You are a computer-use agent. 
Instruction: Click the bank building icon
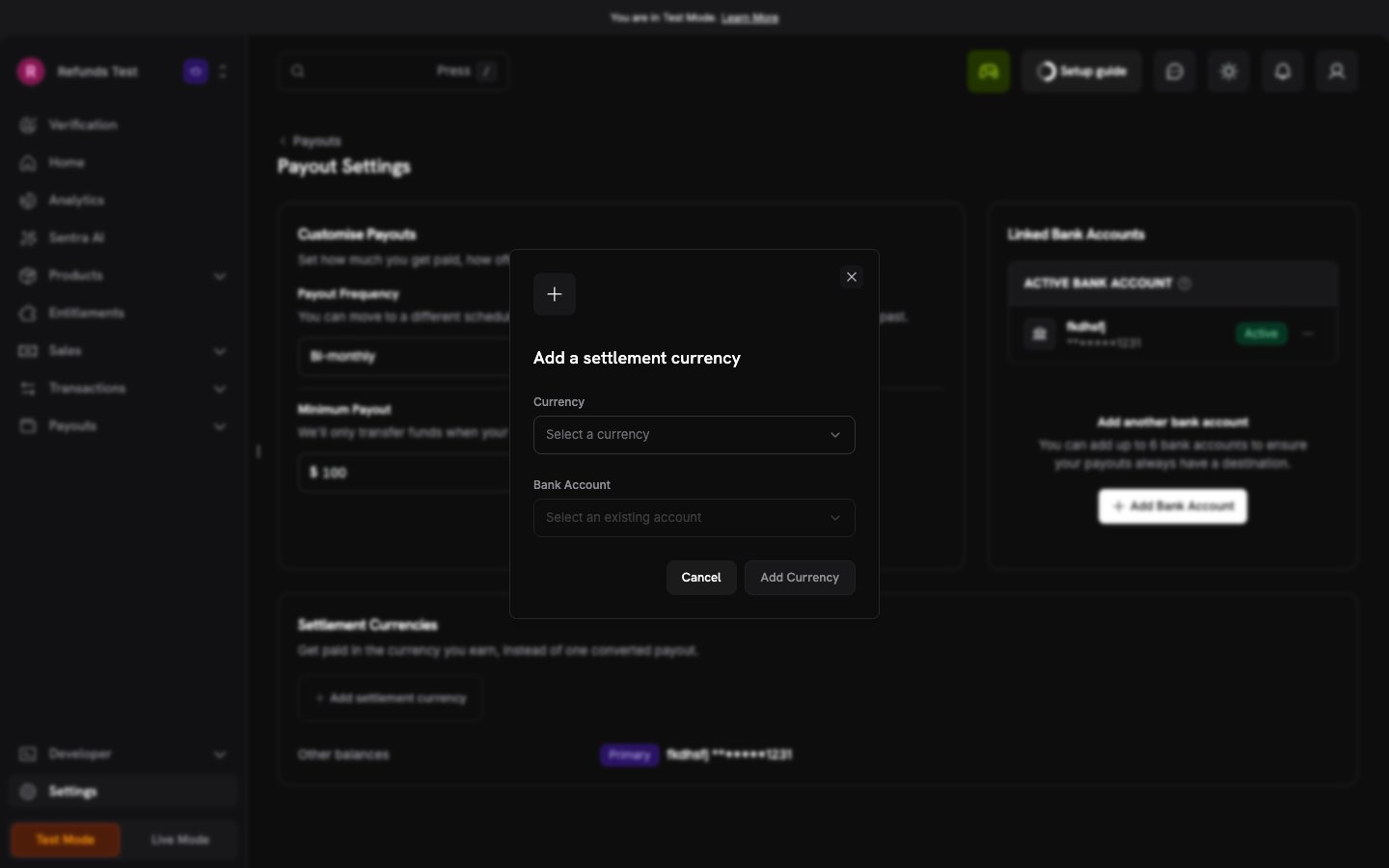pos(1039,334)
